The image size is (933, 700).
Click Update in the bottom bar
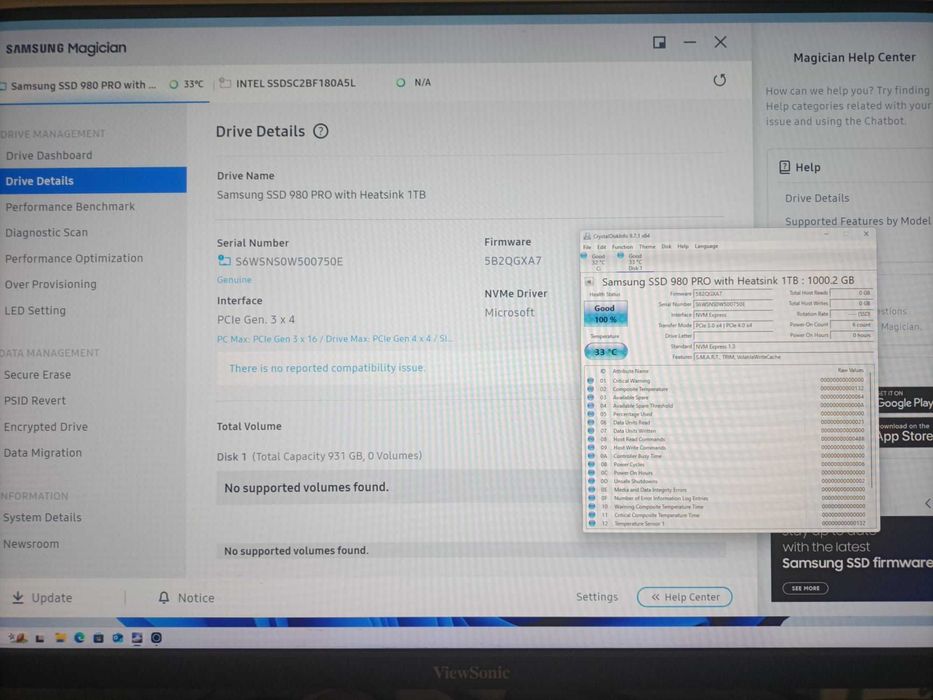[x=42, y=597]
